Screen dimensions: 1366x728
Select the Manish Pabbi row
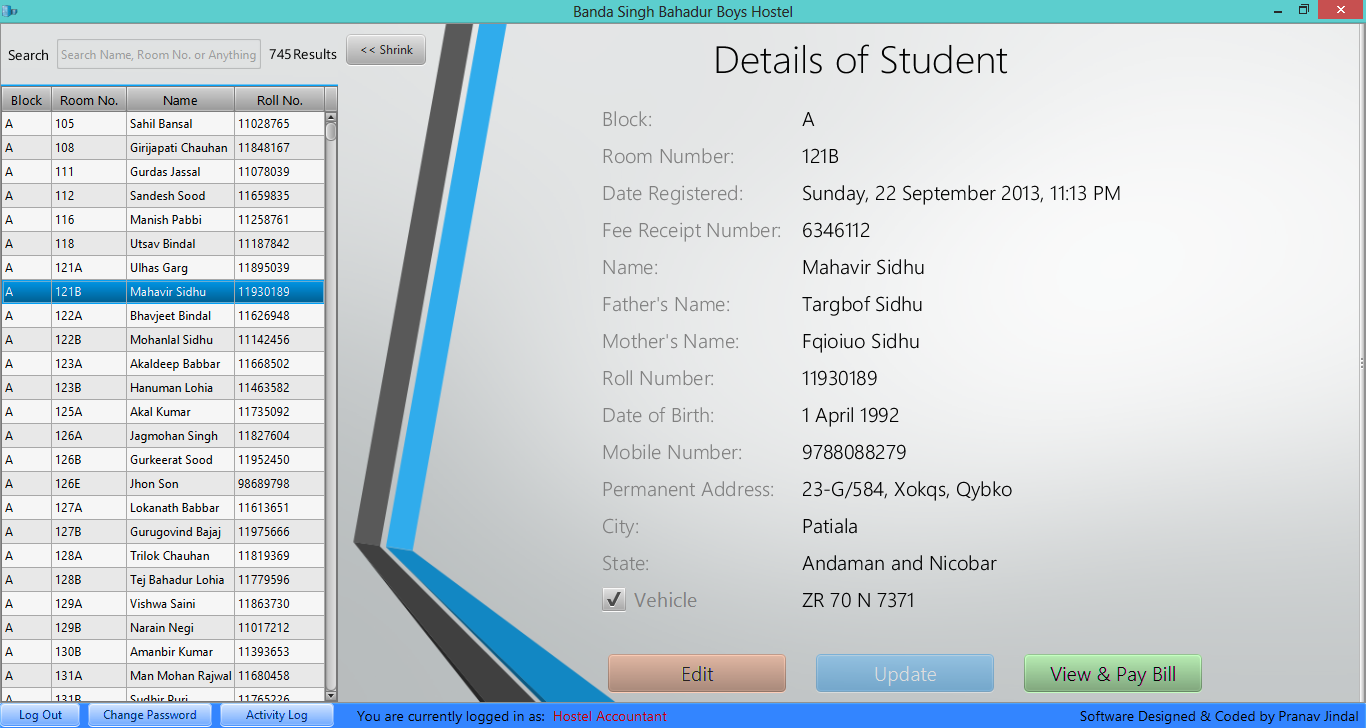pyautogui.click(x=163, y=220)
